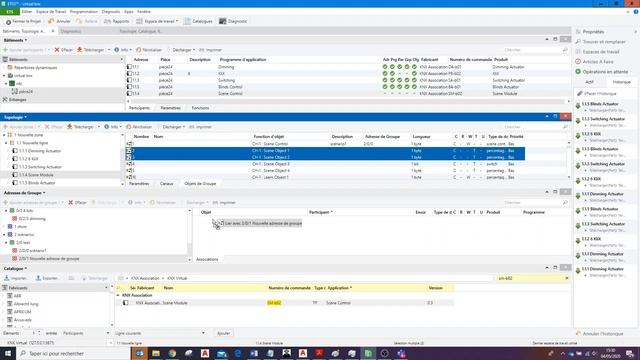Image resolution: width=640 pixels, height=360 pixels.
Task: Click the Eléments quantity input field
Action: pyautogui.click(x=33, y=333)
